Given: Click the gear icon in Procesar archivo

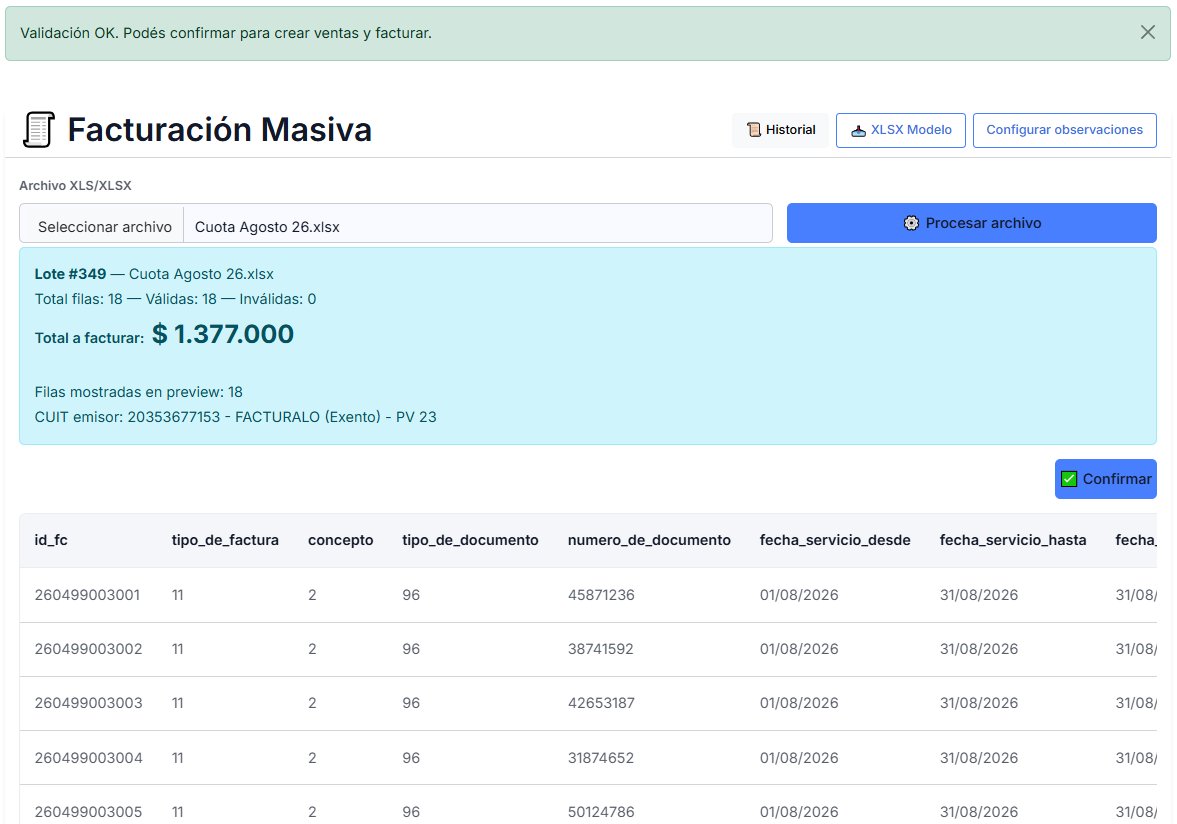Looking at the screenshot, I should coord(911,223).
